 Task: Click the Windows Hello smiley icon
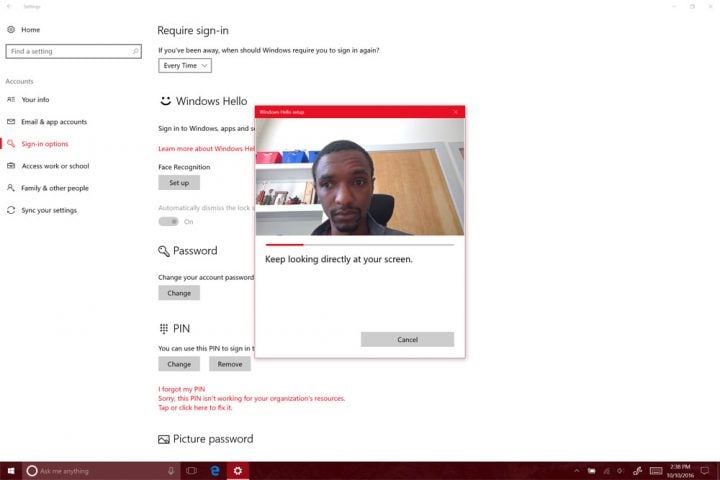coord(165,101)
